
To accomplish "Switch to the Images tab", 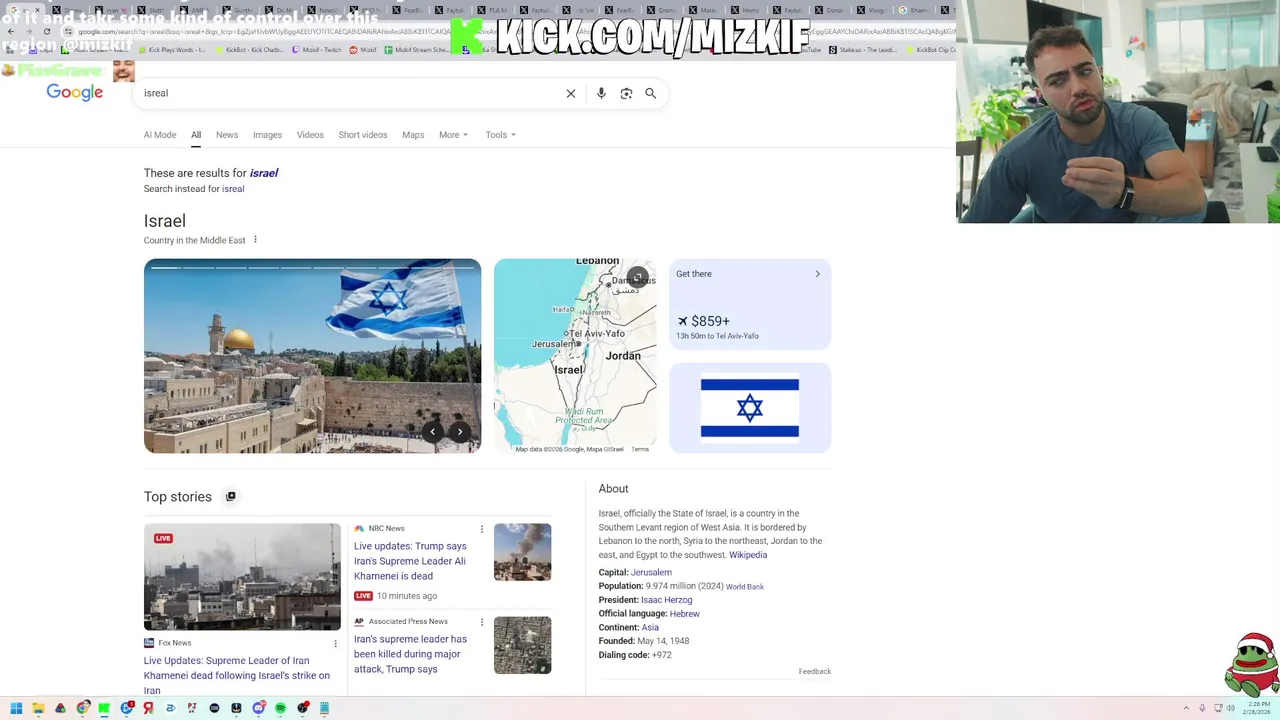I will coord(267,135).
